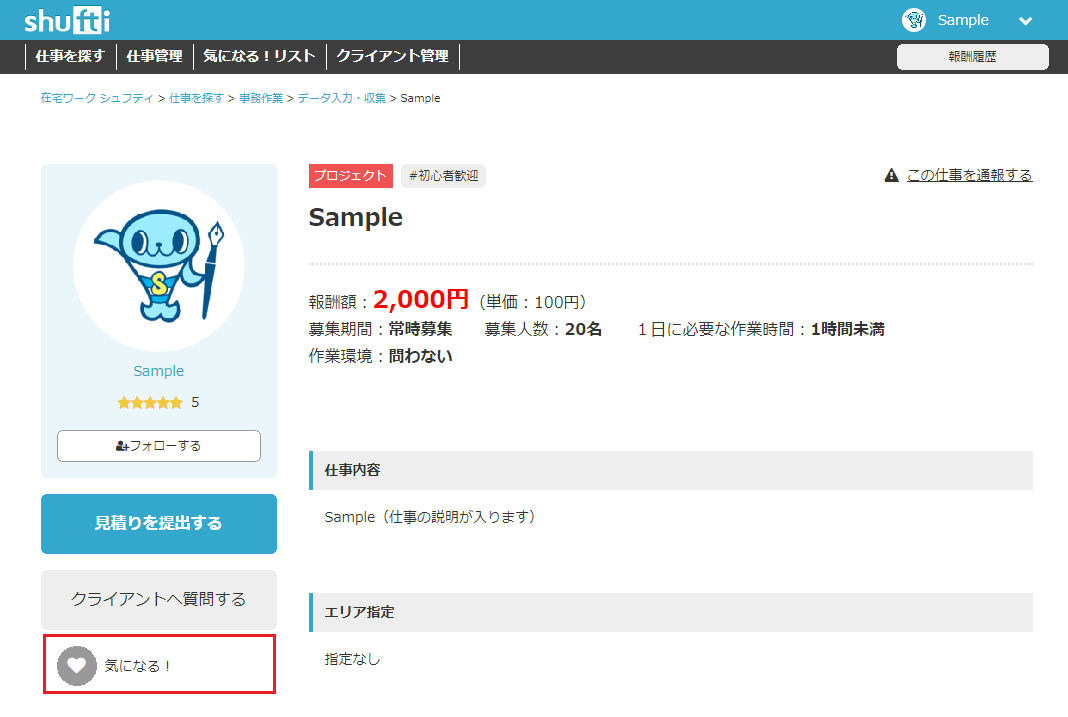Click the rating number 5 beside stars
Image resolution: width=1068 pixels, height=717 pixels.
195,402
